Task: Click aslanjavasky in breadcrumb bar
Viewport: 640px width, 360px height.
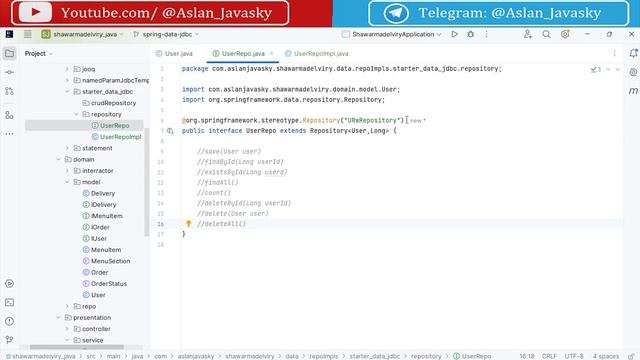Action: 196,356
